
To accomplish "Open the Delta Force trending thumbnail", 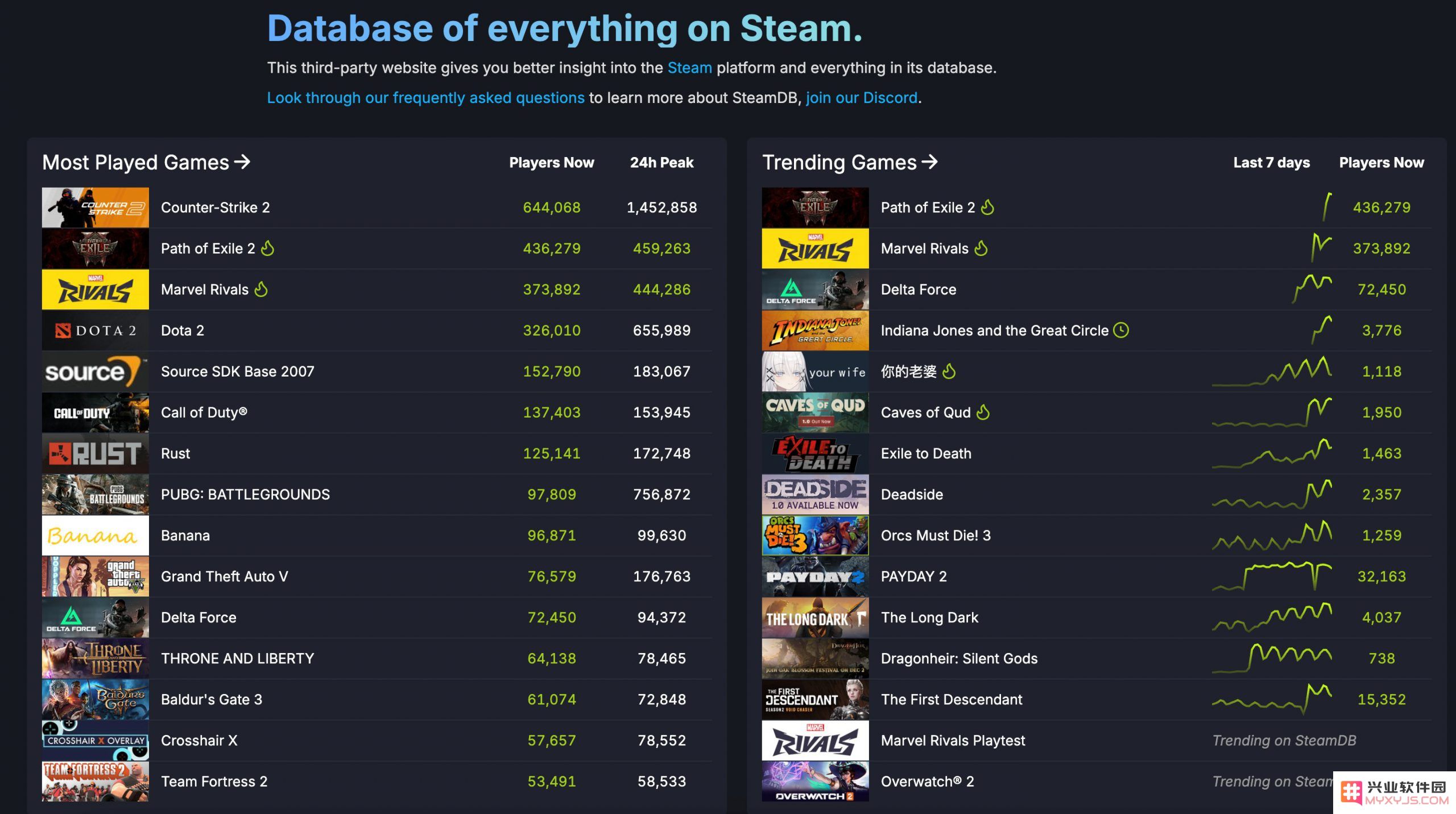I will click(x=816, y=290).
